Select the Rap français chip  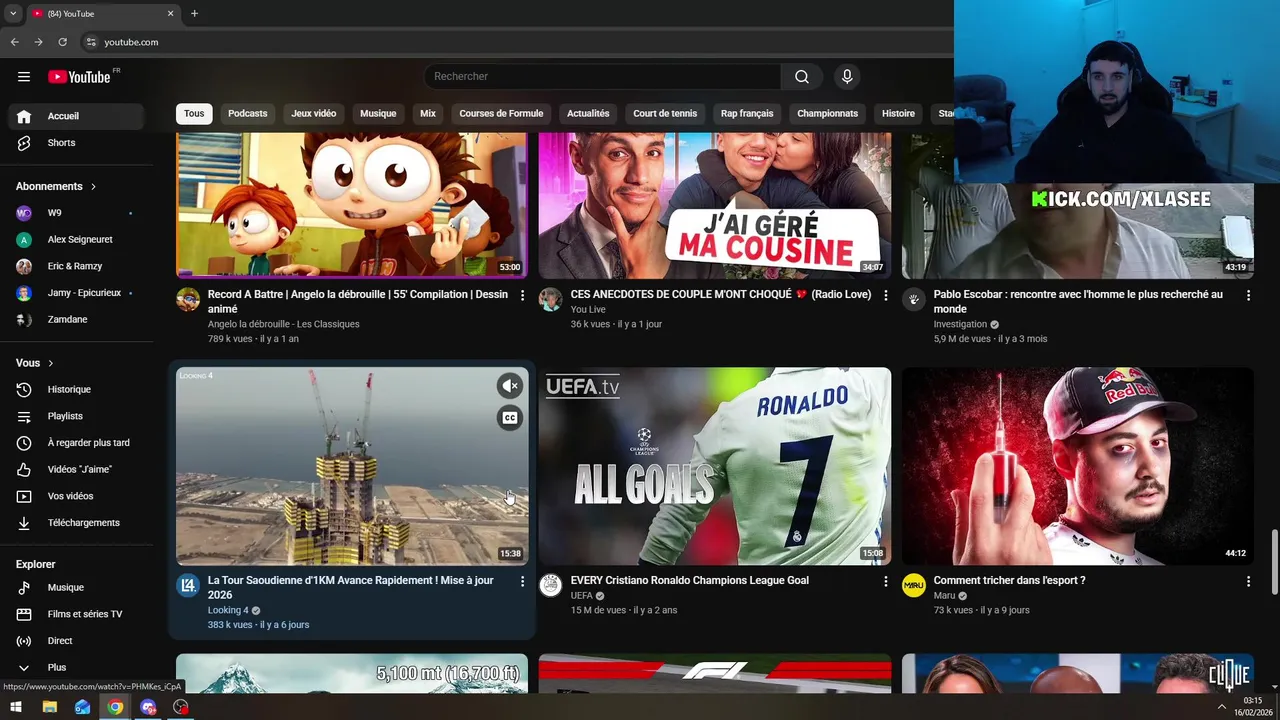click(x=747, y=114)
